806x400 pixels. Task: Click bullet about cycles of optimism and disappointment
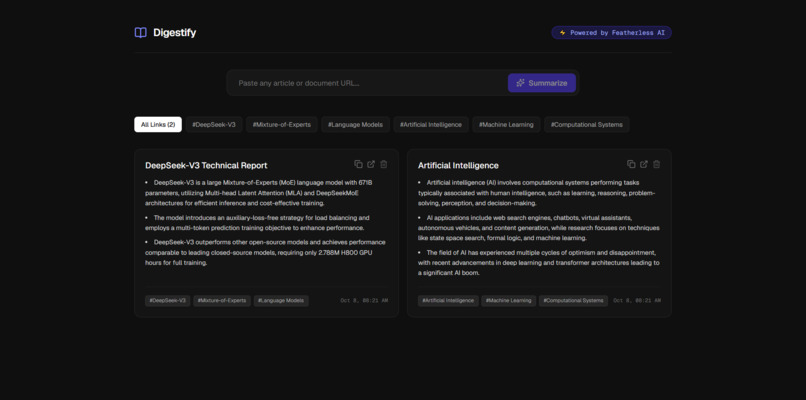539,263
